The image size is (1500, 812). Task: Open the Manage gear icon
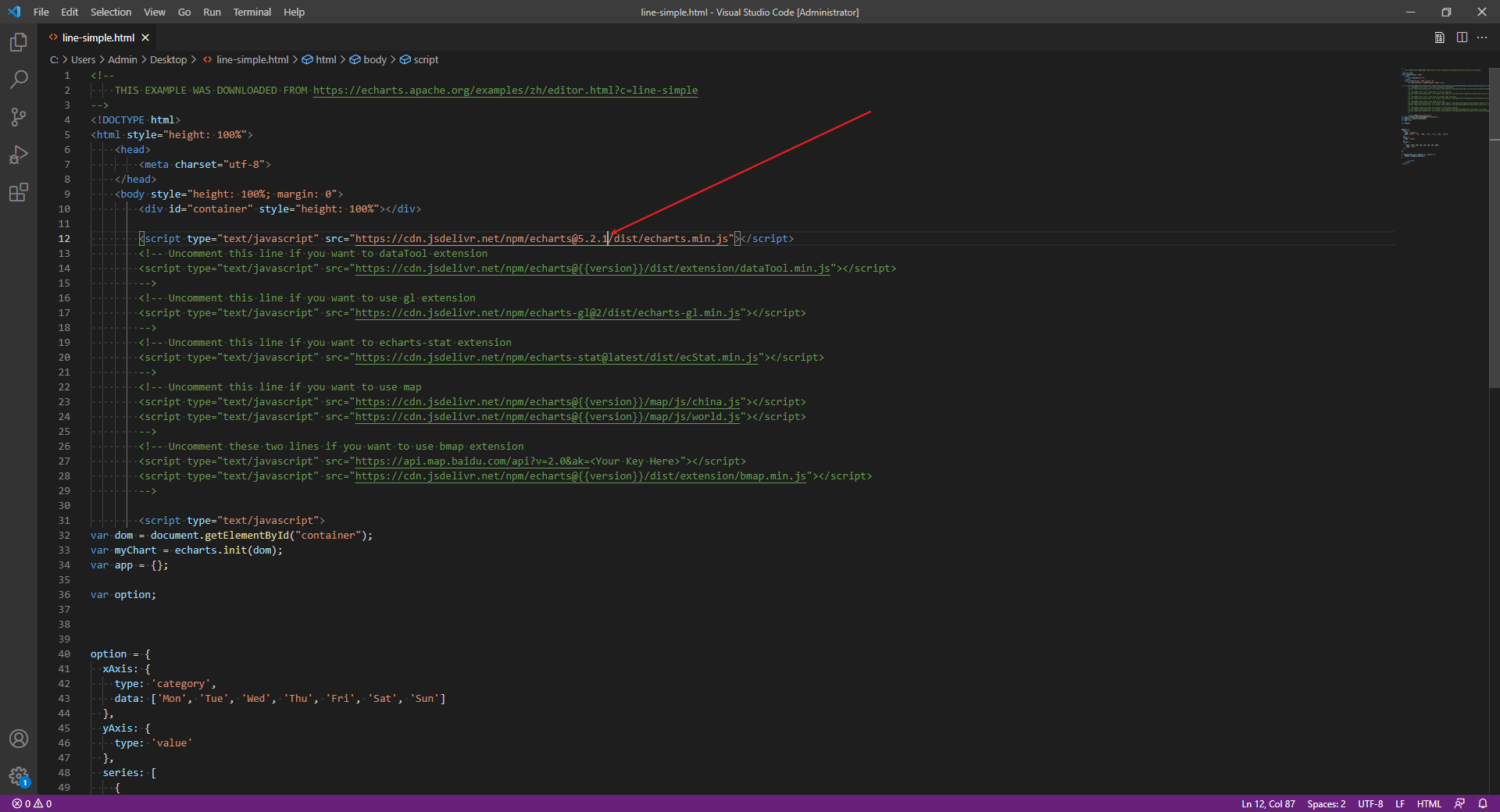point(19,776)
